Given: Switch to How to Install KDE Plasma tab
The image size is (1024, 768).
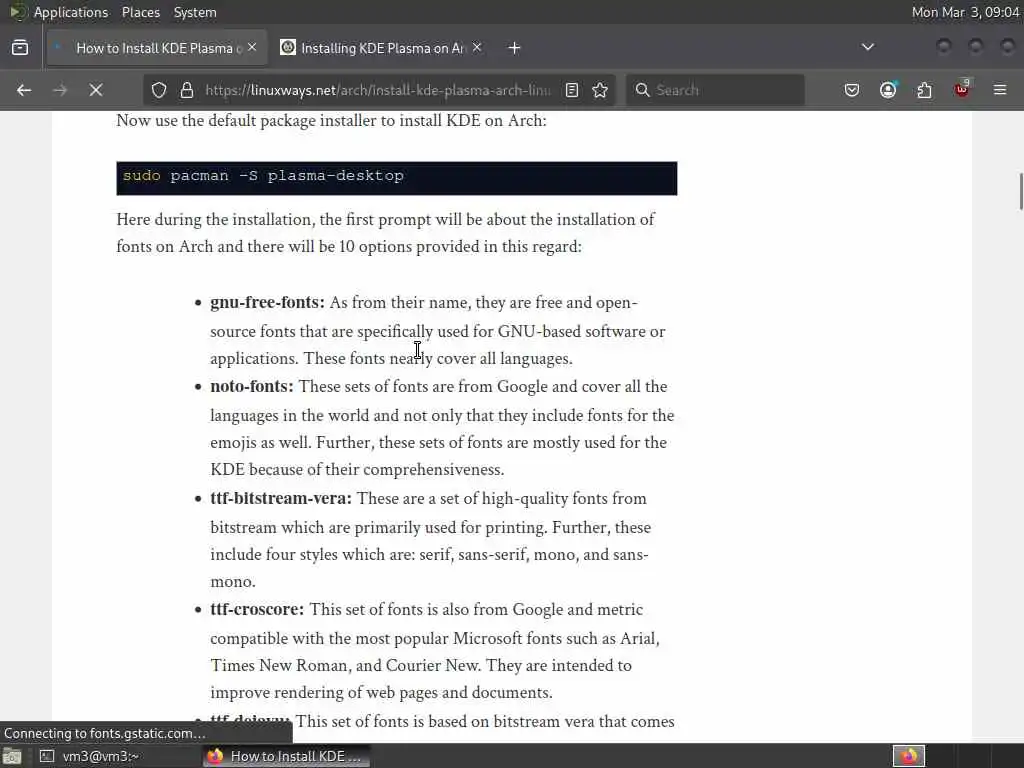Looking at the screenshot, I should [157, 48].
